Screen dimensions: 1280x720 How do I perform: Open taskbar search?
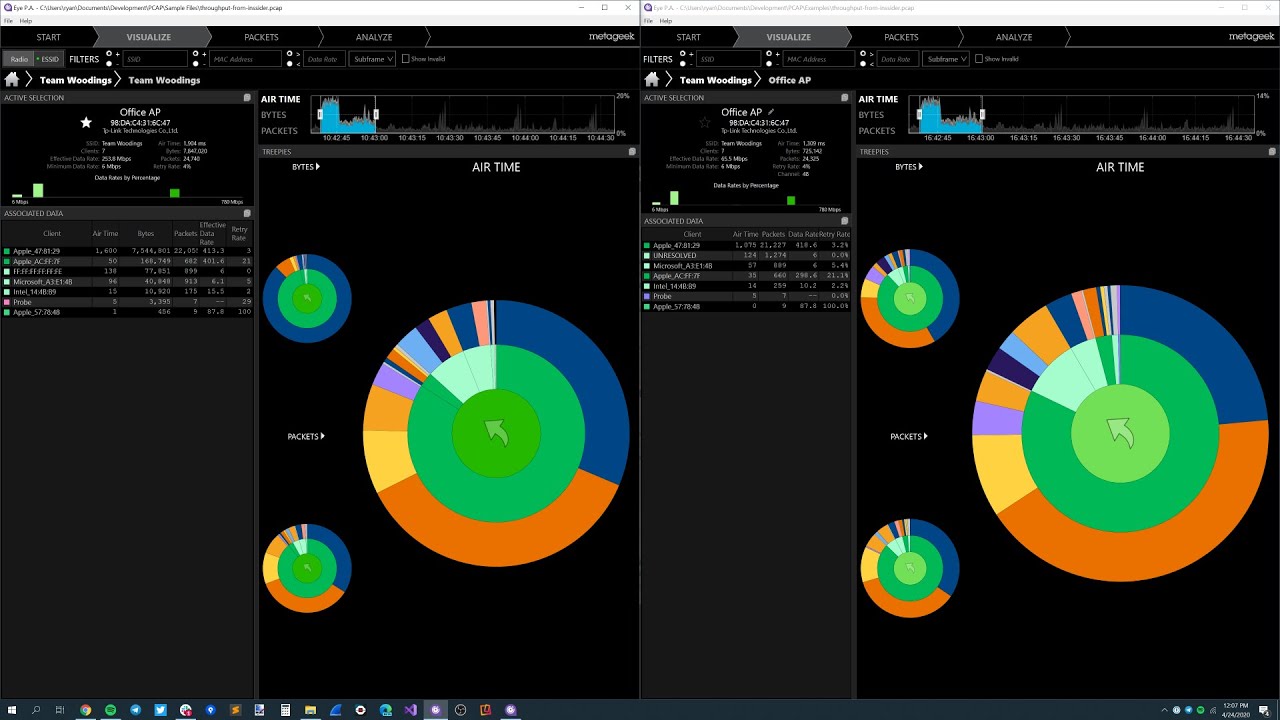(x=36, y=710)
